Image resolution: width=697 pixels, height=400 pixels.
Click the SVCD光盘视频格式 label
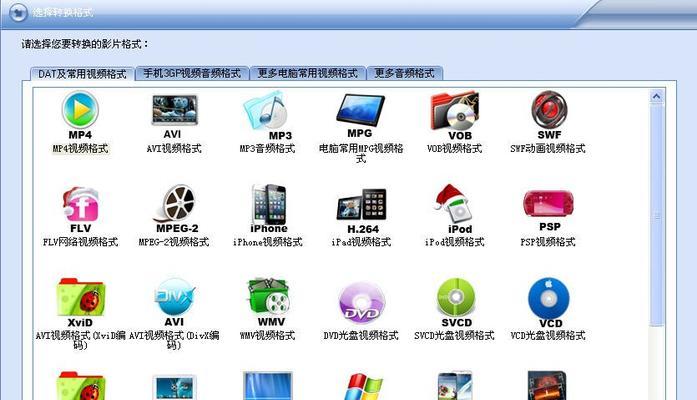[454, 335]
